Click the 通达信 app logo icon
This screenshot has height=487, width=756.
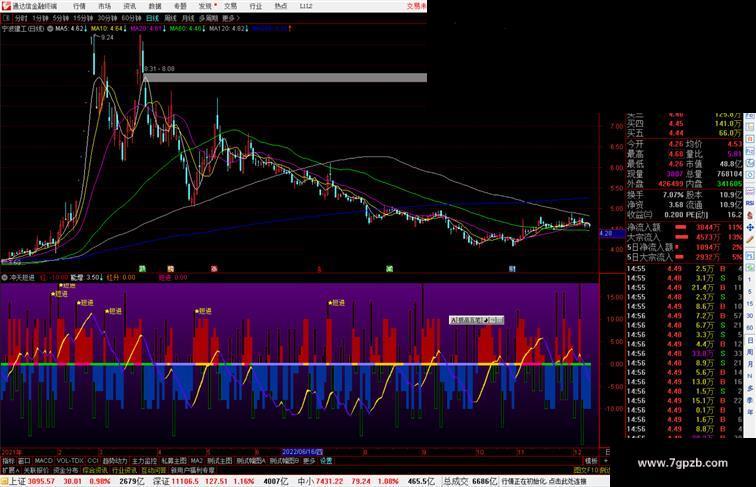pyautogui.click(x=6, y=6)
